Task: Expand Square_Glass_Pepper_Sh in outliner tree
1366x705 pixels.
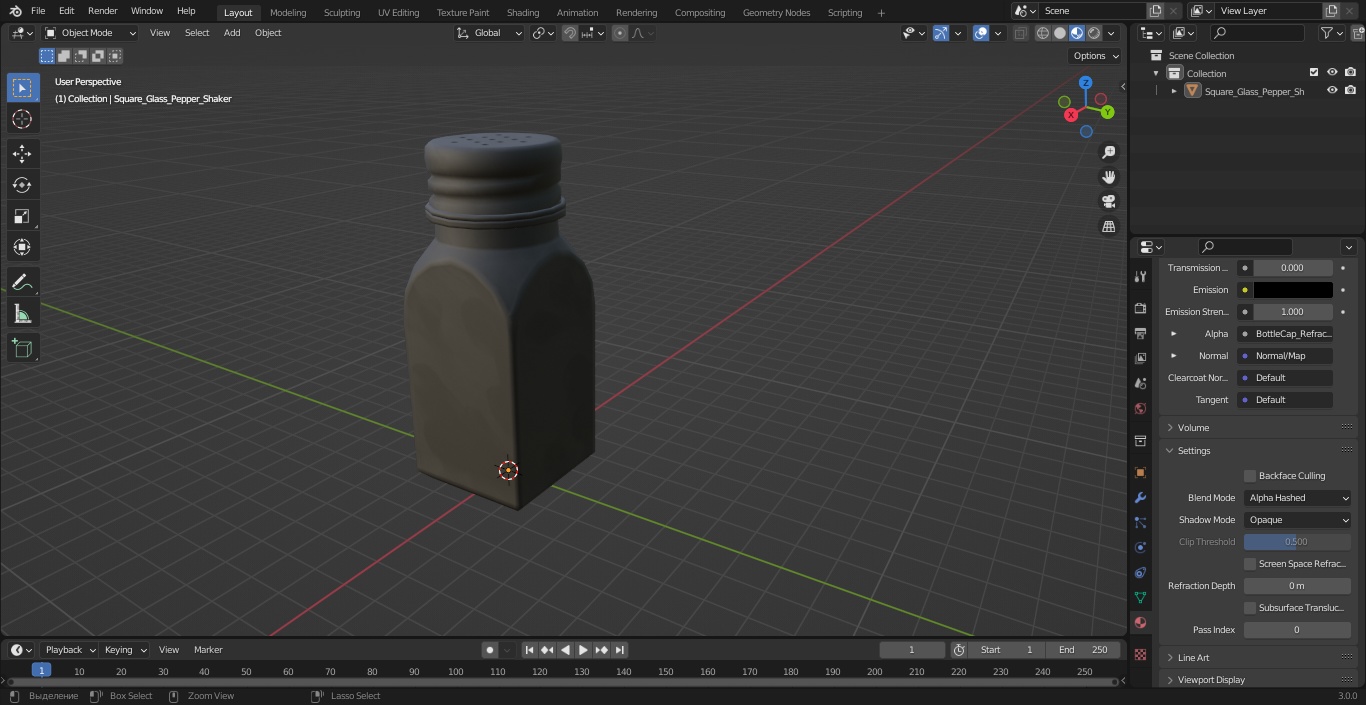Action: tap(1174, 91)
